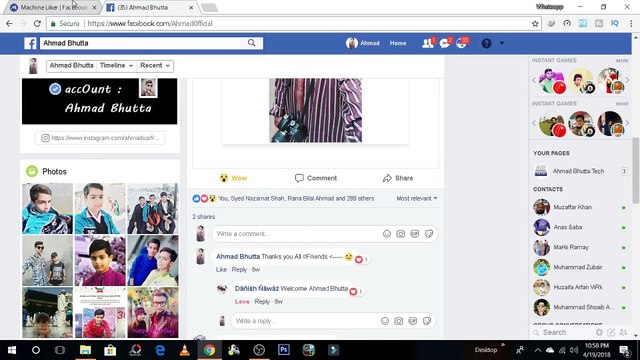
Task: Open the Kaaba photo thumbnail
Action: click(47, 313)
